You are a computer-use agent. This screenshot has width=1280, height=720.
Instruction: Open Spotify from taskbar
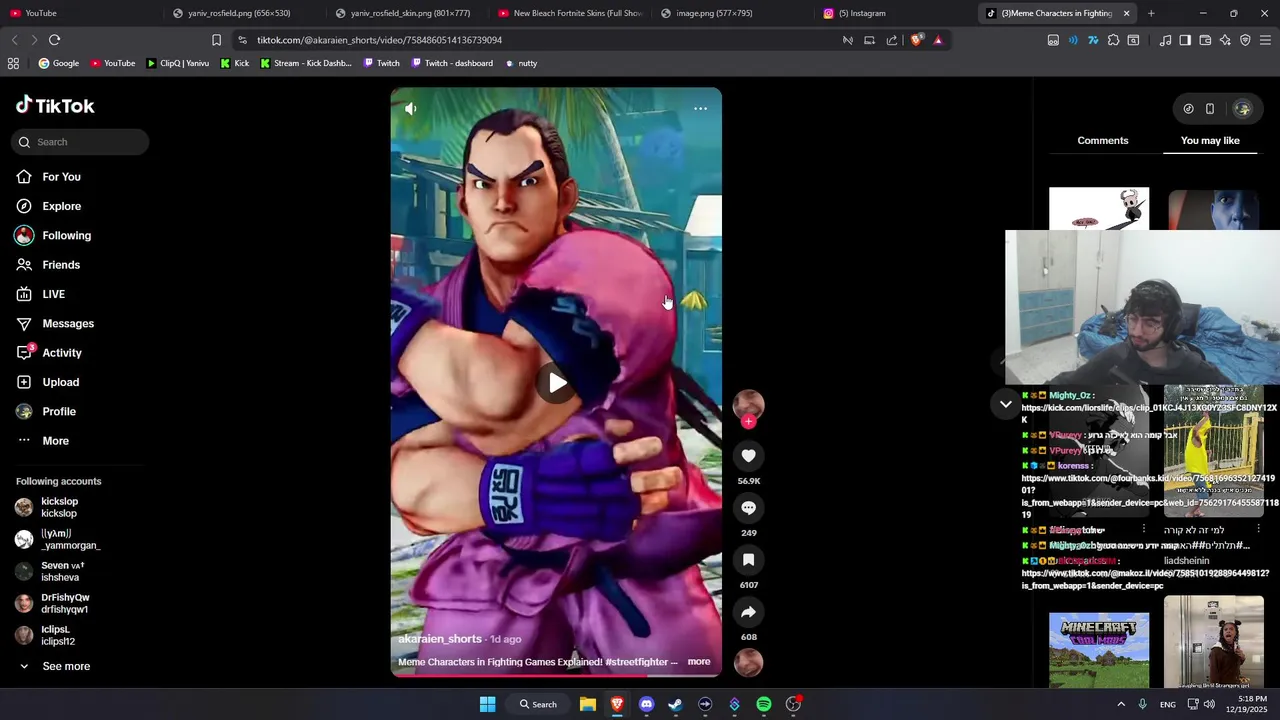tap(764, 704)
